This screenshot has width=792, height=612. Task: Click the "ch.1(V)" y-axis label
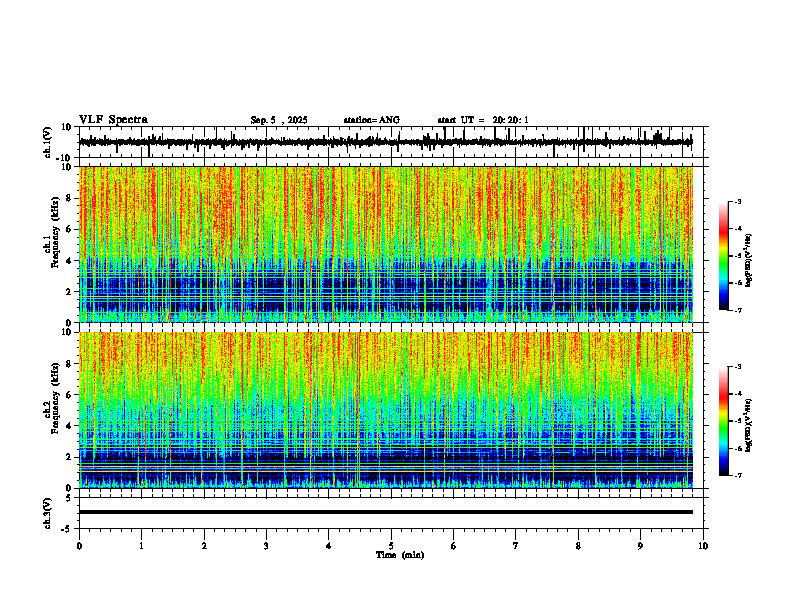tap(47, 142)
